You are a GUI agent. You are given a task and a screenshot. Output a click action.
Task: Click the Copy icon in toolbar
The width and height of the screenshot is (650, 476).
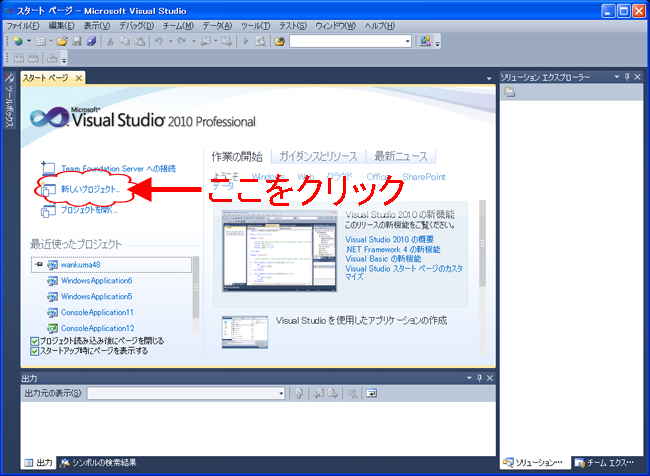coord(125,41)
